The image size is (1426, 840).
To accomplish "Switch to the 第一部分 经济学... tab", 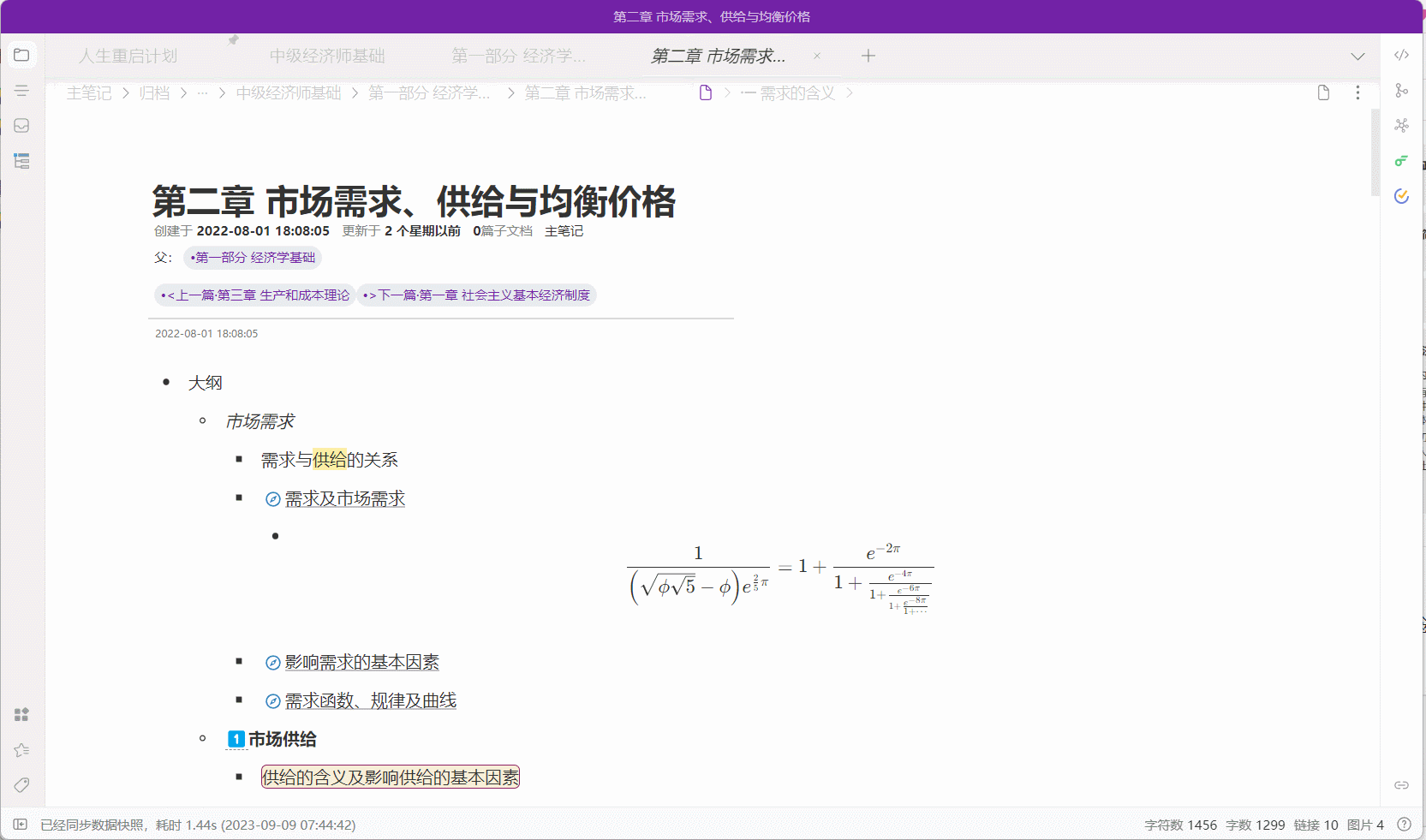I will point(518,56).
